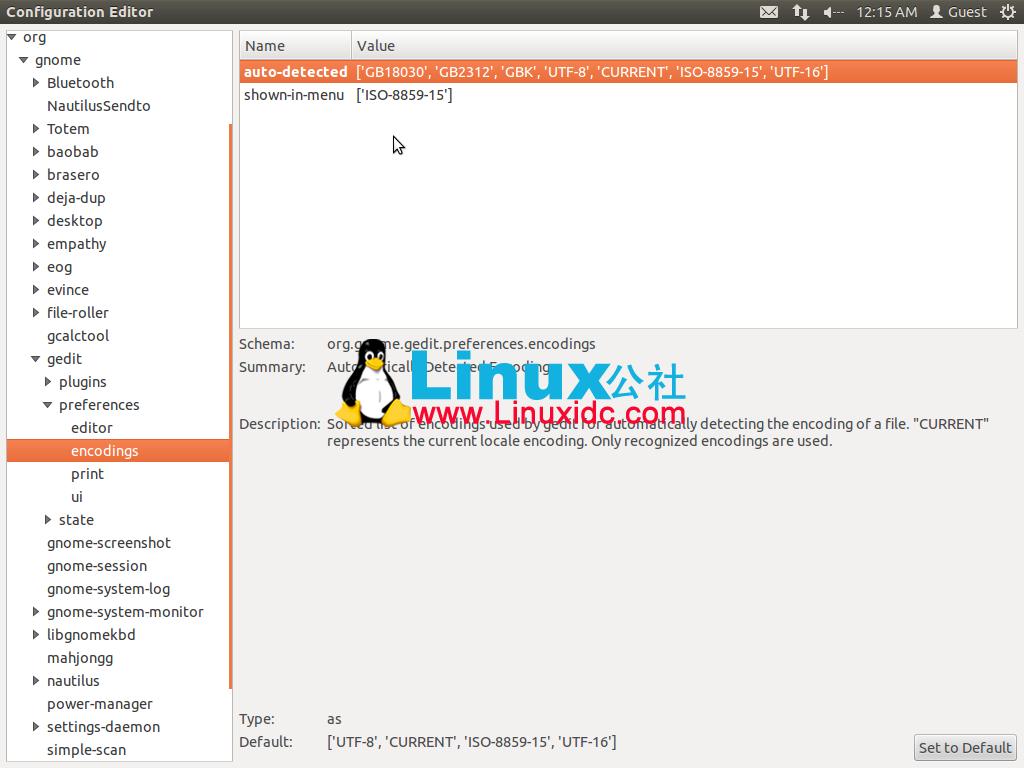The height and width of the screenshot is (768, 1024).
Task: Click the Set to Default button
Action: point(964,747)
